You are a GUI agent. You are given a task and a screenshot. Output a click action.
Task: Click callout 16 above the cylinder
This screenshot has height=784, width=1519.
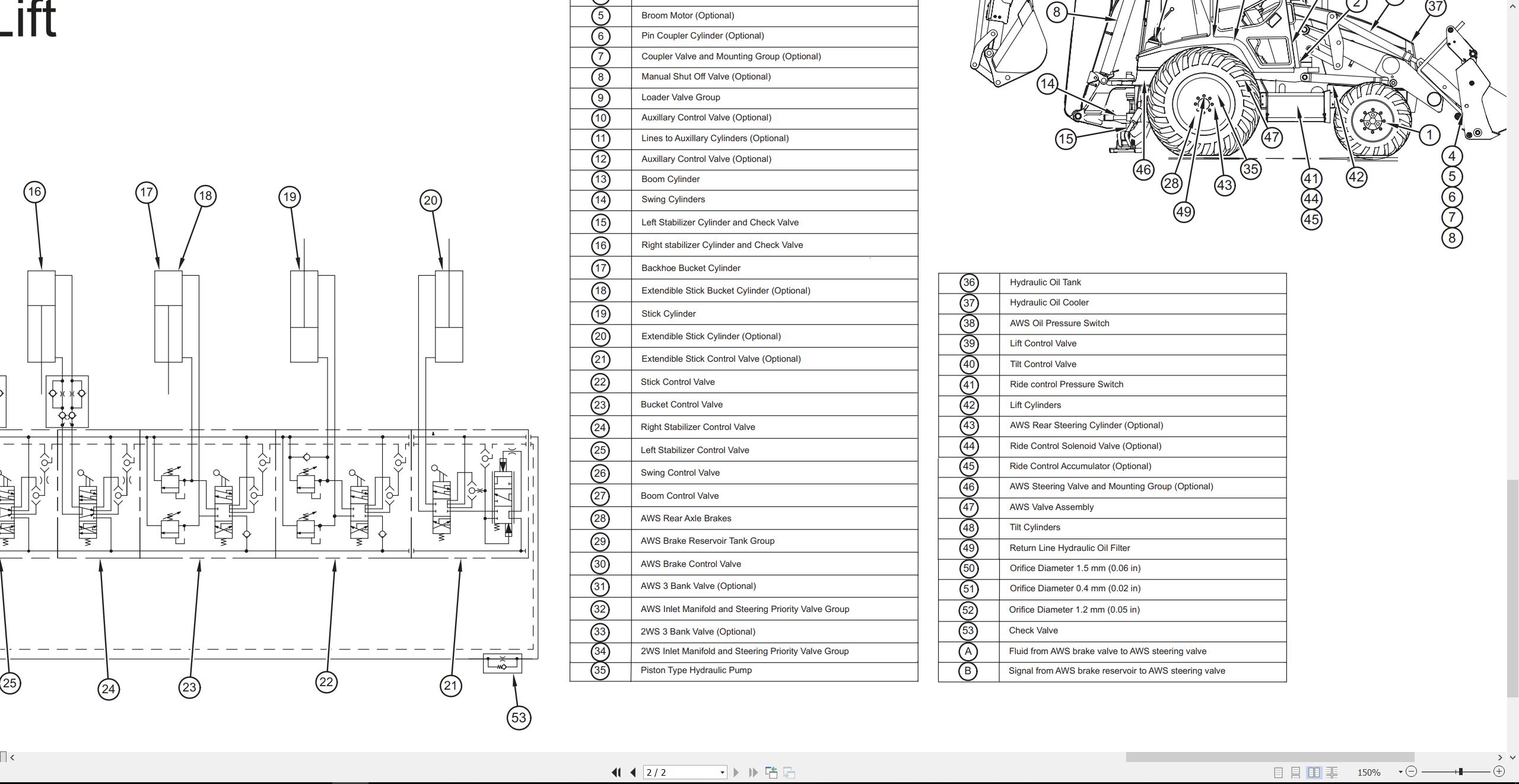point(34,192)
